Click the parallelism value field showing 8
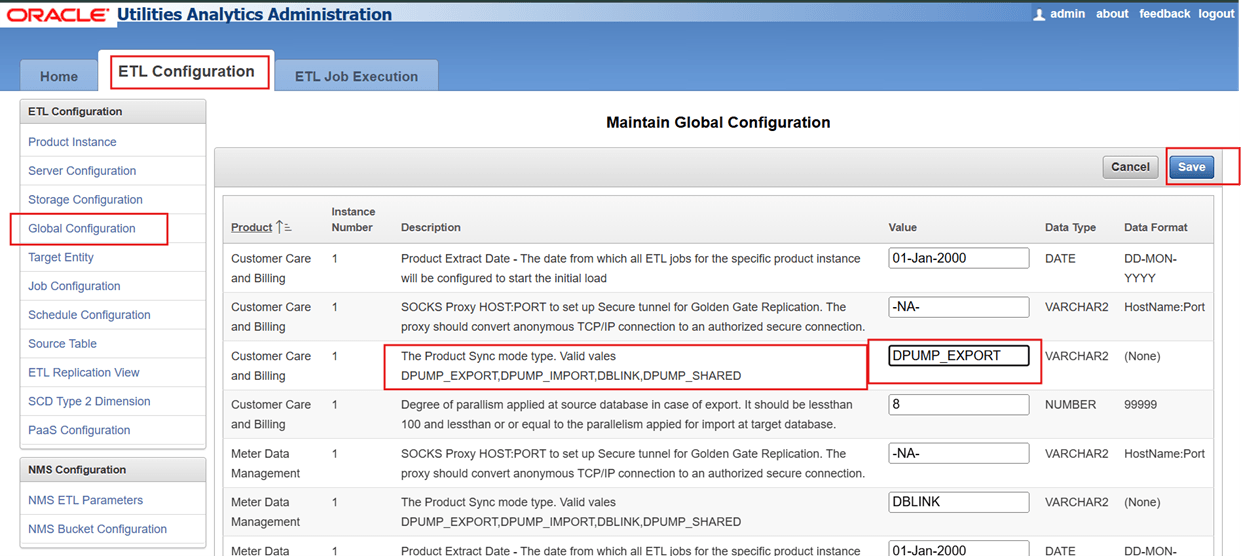 [x=959, y=405]
